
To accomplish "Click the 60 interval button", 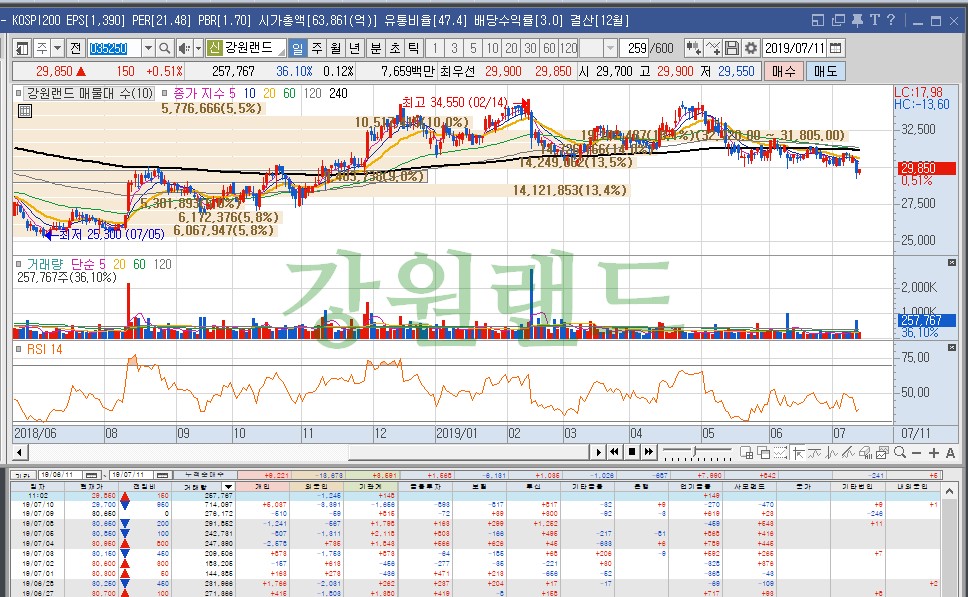I will coord(549,48).
